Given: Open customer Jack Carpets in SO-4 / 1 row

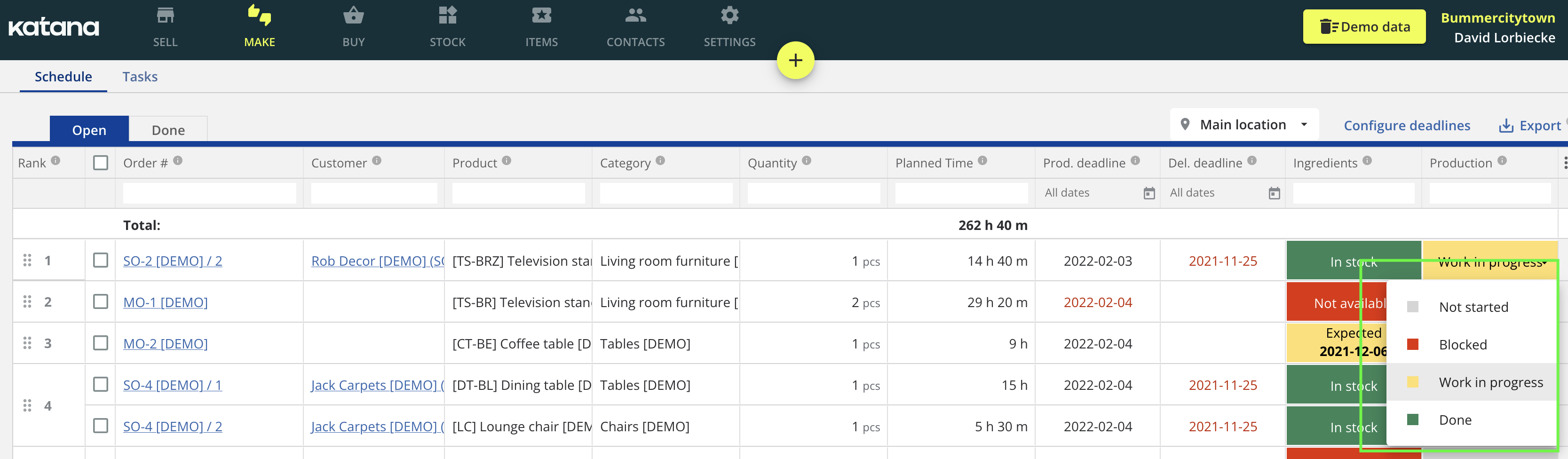Looking at the screenshot, I should [x=377, y=385].
